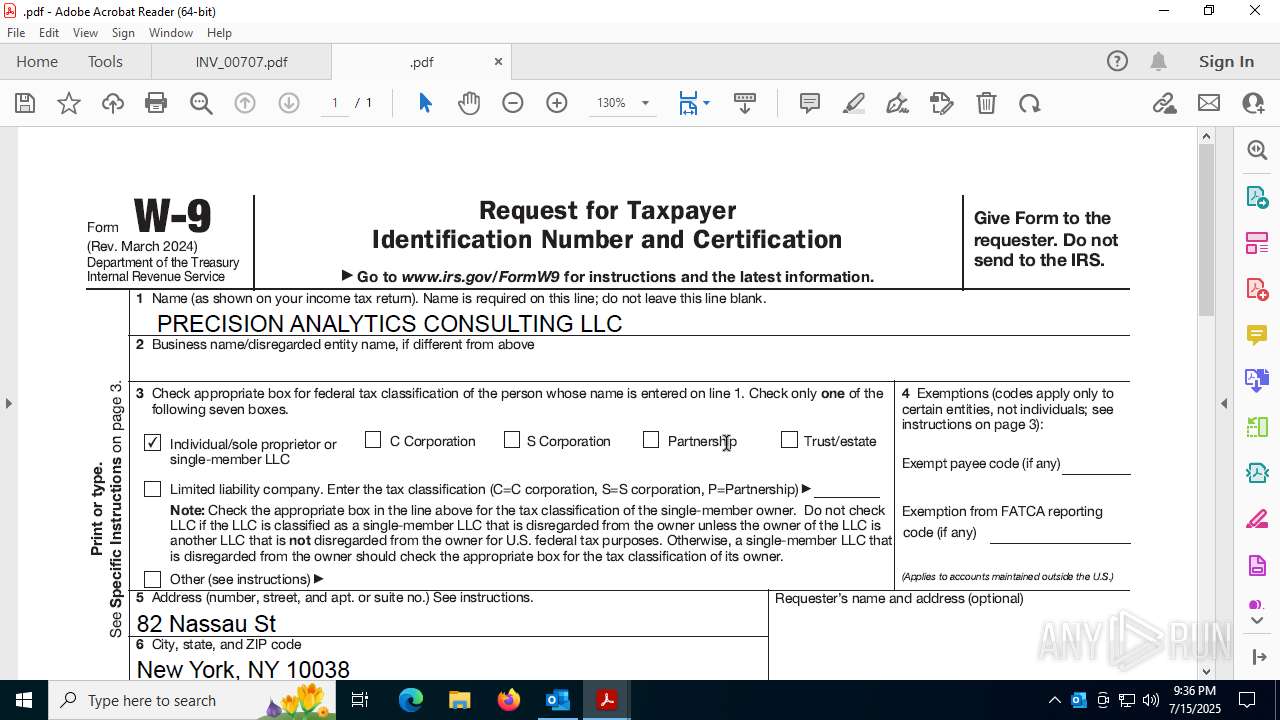Viewport: 1280px width, 720px height.
Task: Collapse the right tools pane
Action: (x=1224, y=403)
